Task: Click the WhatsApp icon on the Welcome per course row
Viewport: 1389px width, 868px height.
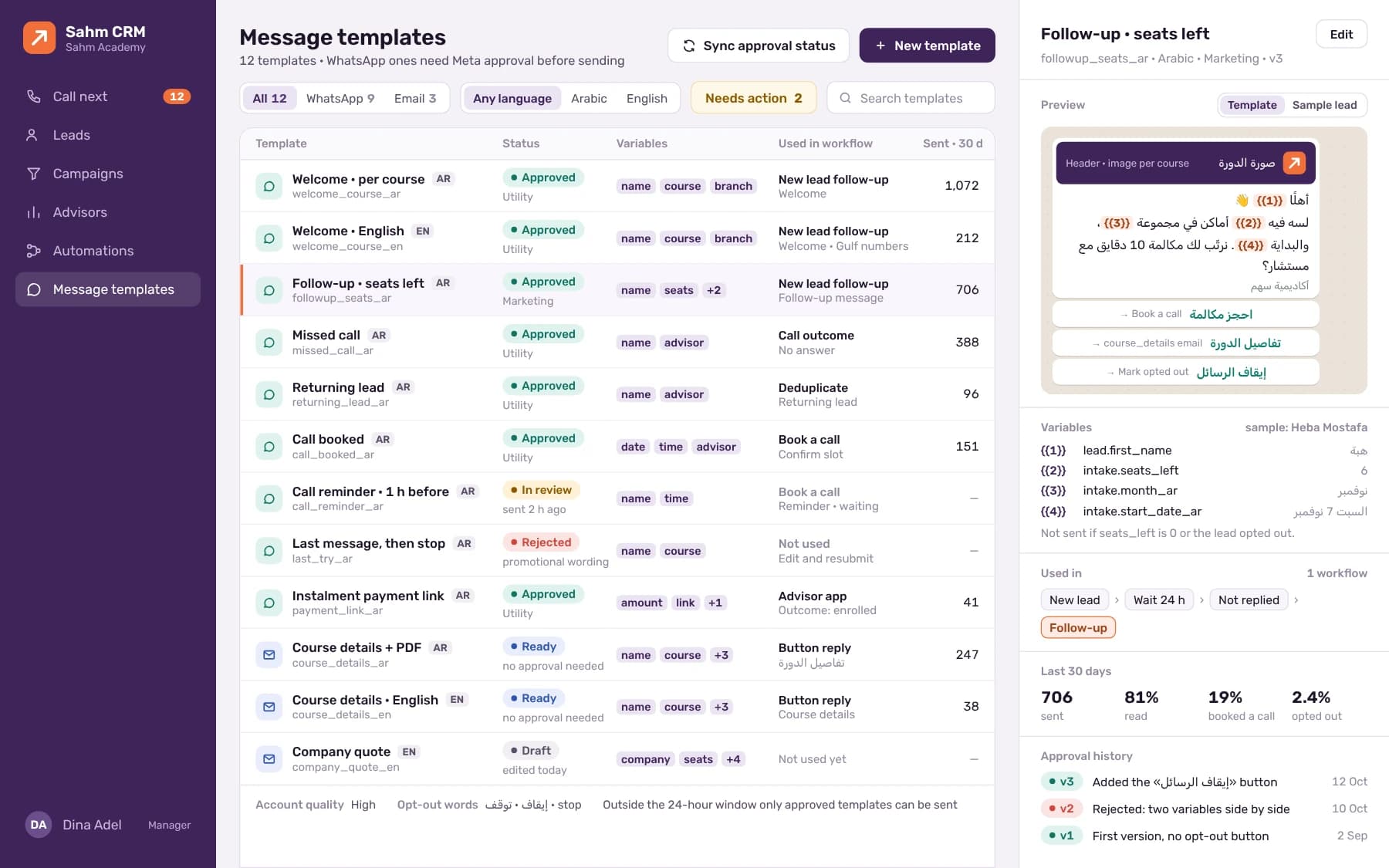Action: coord(269,186)
